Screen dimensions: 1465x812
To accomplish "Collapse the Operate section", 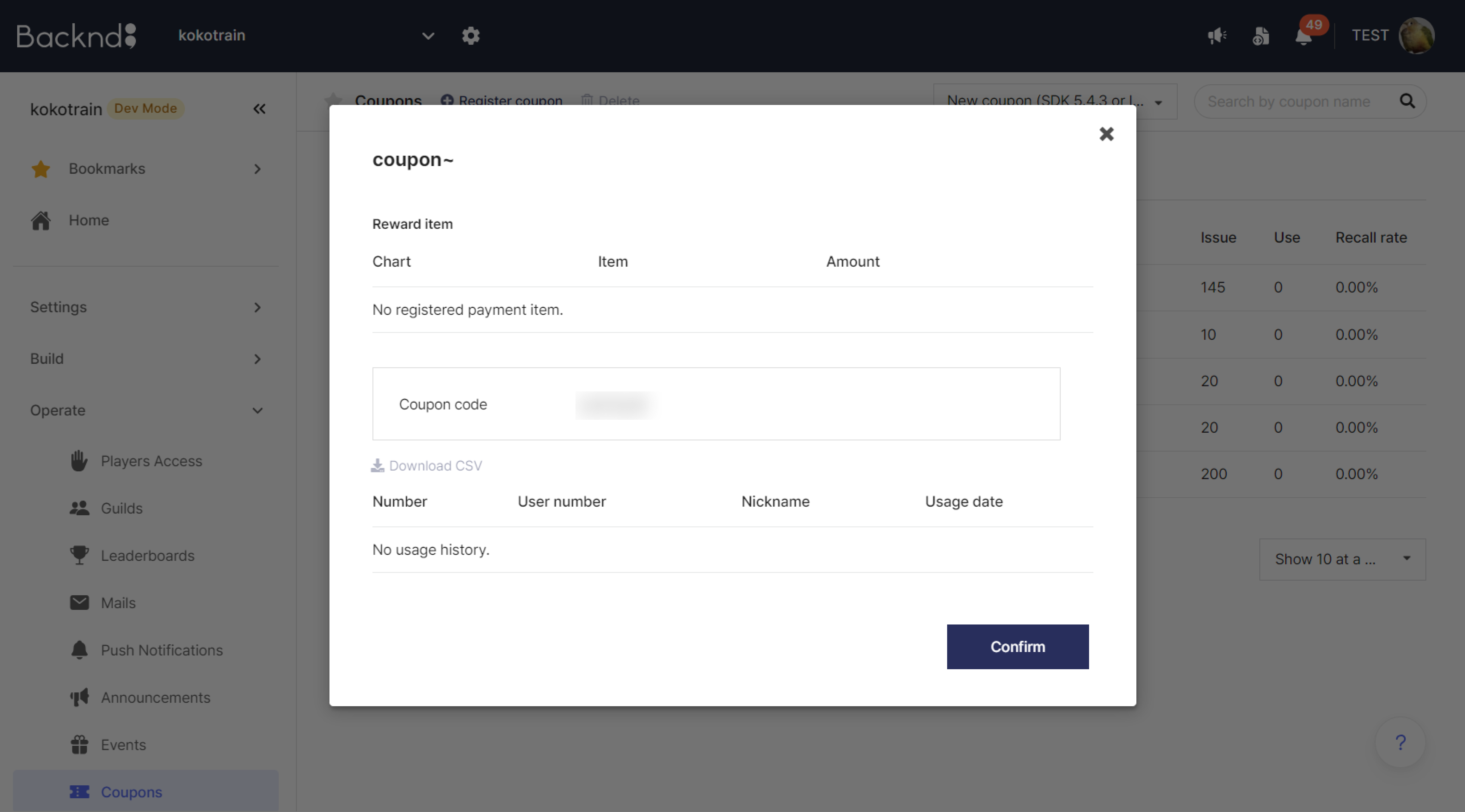I will click(146, 411).
